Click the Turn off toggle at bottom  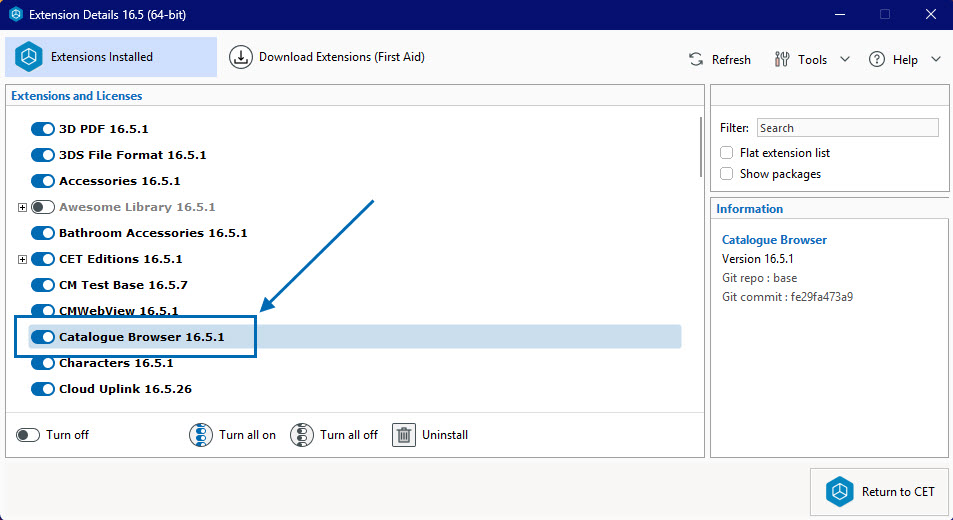coord(27,435)
